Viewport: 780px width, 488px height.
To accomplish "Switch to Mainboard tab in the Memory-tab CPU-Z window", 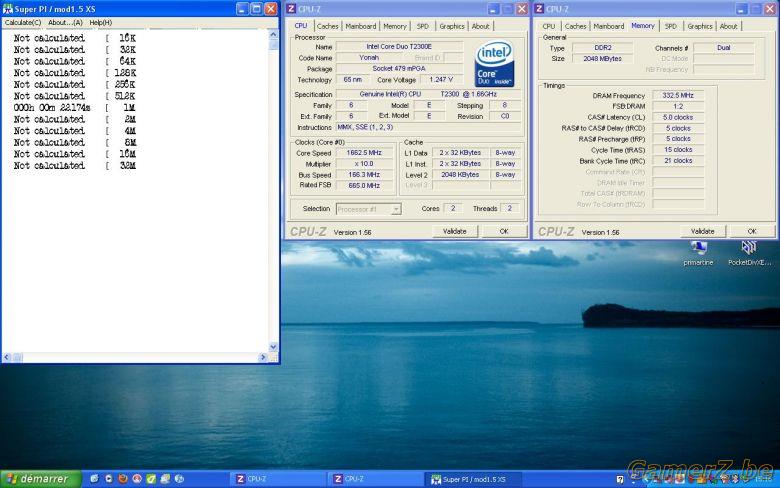I will (608, 26).
